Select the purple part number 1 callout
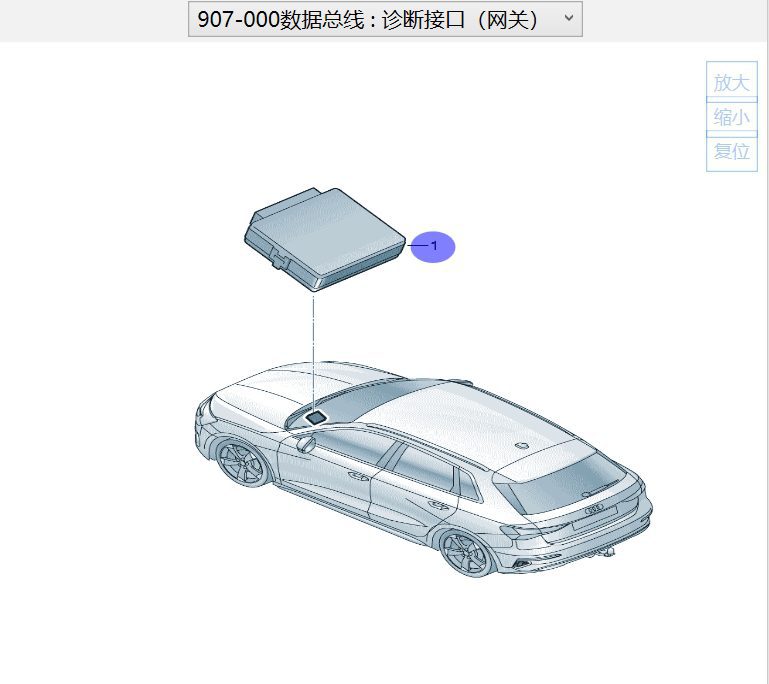This screenshot has height=684, width=769. click(x=433, y=245)
